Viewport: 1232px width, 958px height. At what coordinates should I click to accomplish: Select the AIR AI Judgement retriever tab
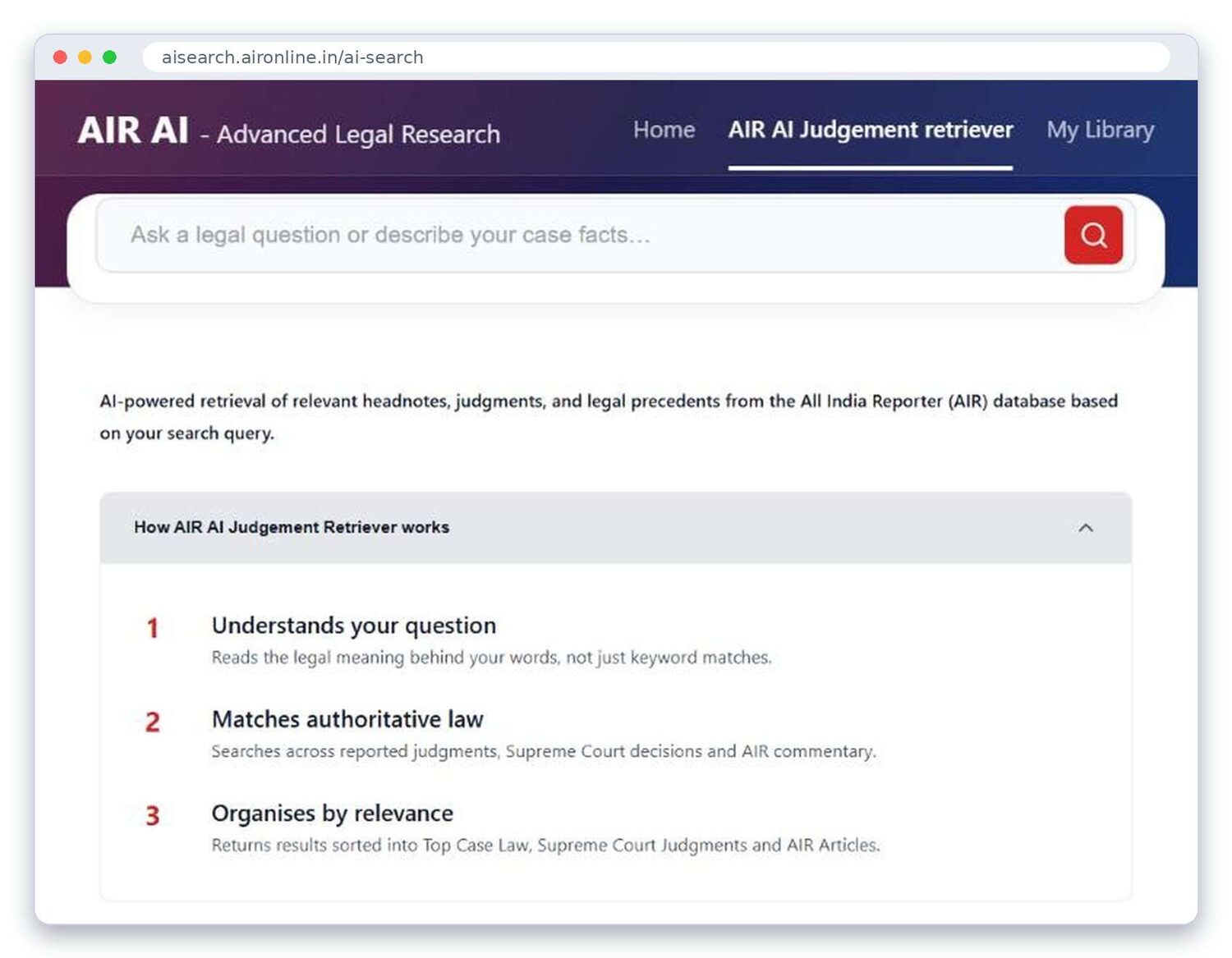[x=871, y=130]
